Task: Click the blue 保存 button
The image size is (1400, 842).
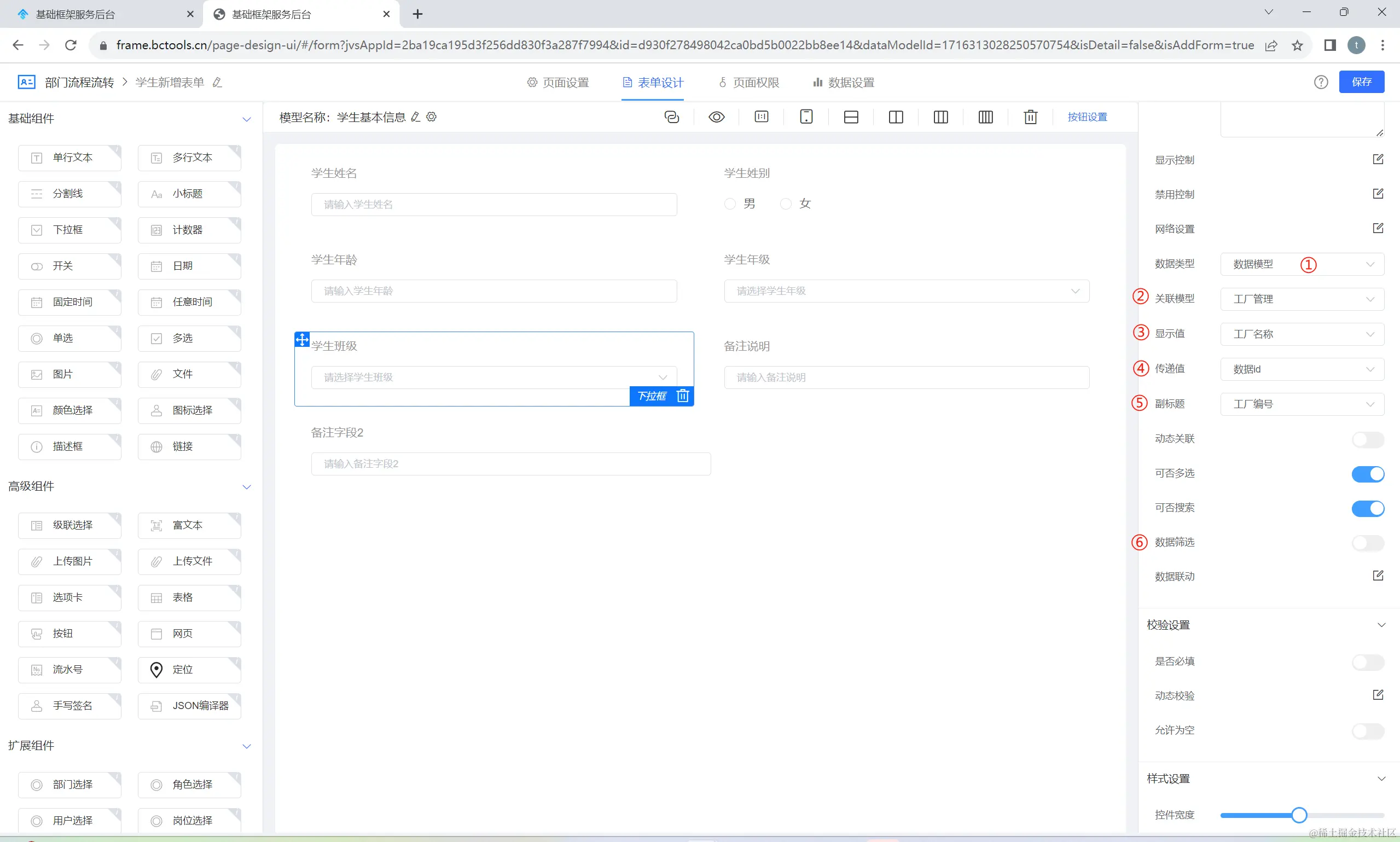Action: (1361, 82)
